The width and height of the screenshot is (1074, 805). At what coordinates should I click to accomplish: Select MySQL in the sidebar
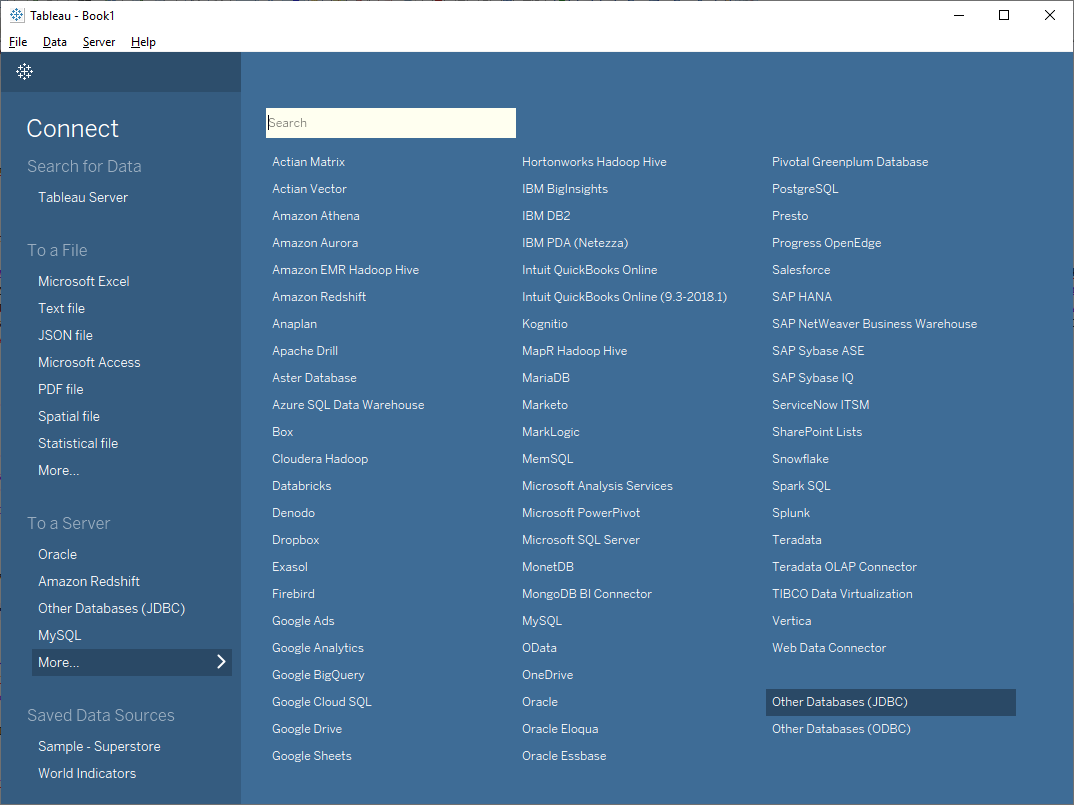click(60, 635)
